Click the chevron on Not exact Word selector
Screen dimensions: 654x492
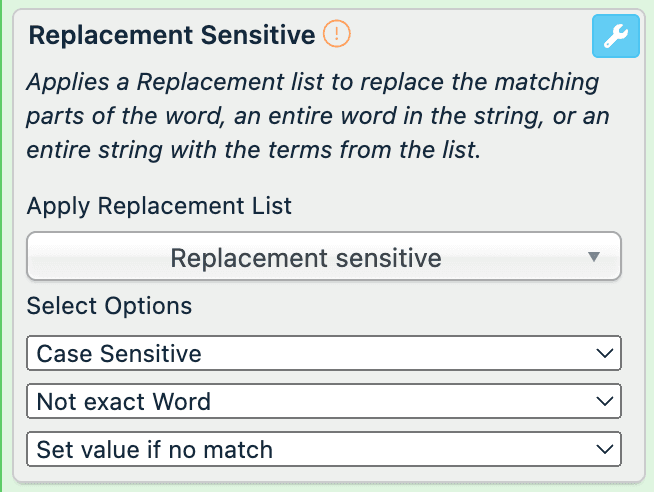point(602,401)
